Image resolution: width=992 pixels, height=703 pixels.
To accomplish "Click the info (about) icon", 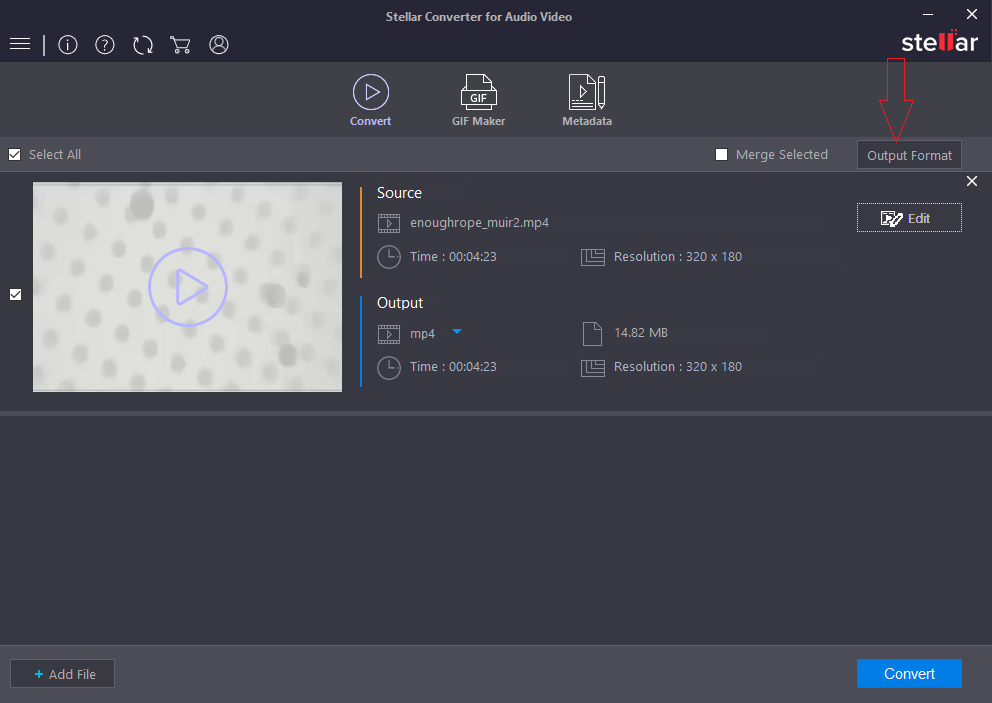I will point(68,45).
